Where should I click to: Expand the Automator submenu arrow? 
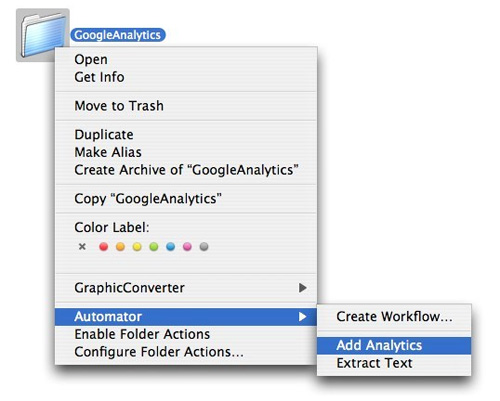click(302, 316)
